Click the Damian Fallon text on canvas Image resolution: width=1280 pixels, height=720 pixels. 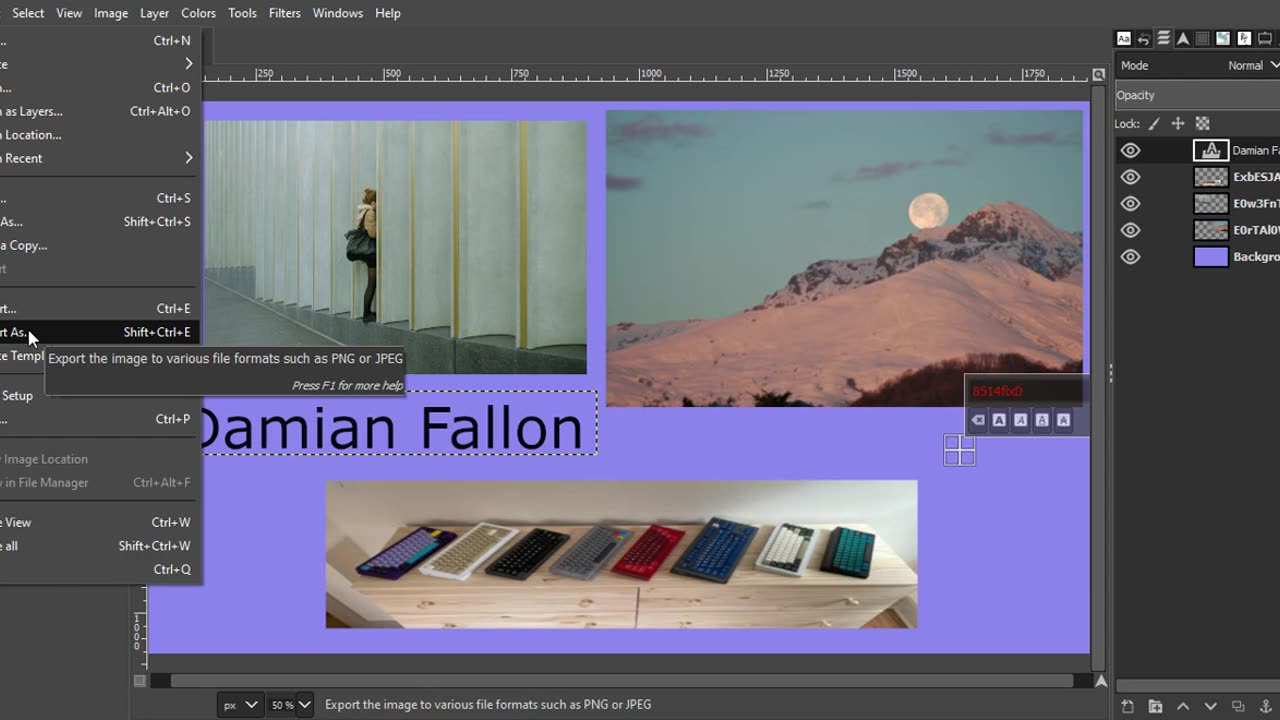392,428
